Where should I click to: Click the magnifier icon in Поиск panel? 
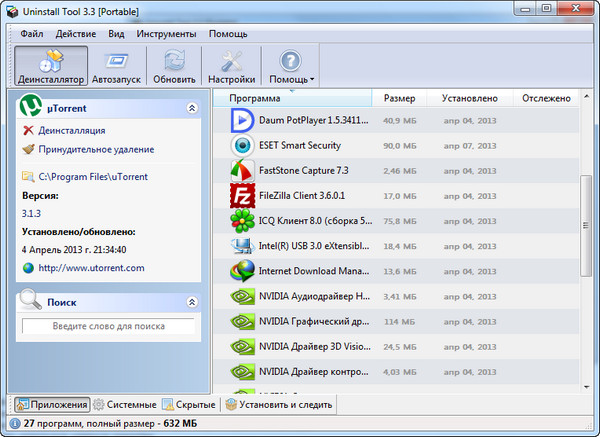[x=31, y=299]
